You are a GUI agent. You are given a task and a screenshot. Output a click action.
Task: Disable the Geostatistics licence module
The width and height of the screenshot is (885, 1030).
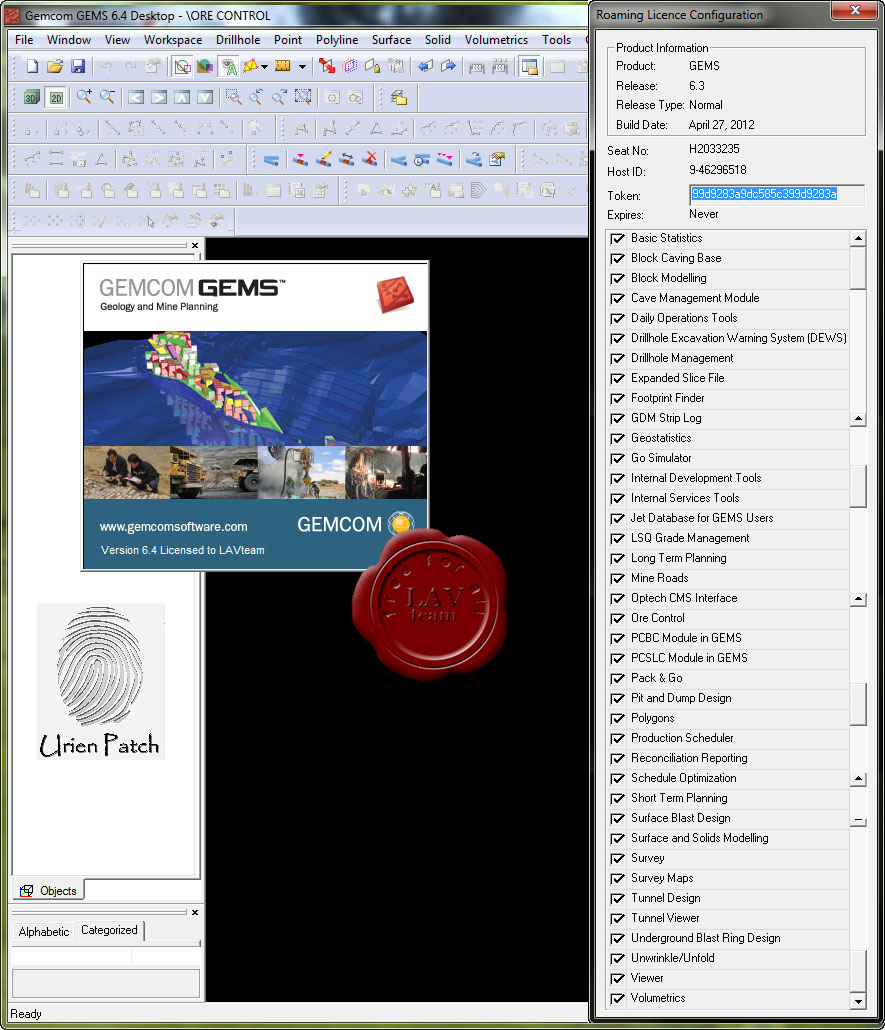(x=617, y=439)
